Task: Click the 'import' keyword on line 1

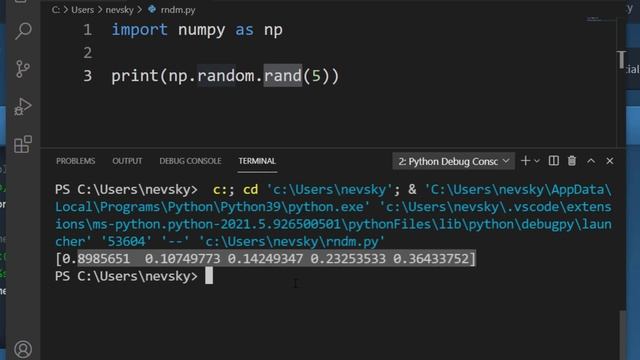Action: tap(140, 30)
